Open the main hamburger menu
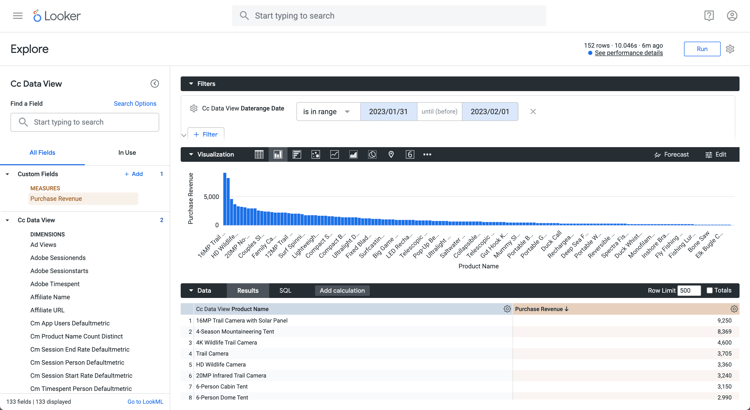 tap(18, 16)
